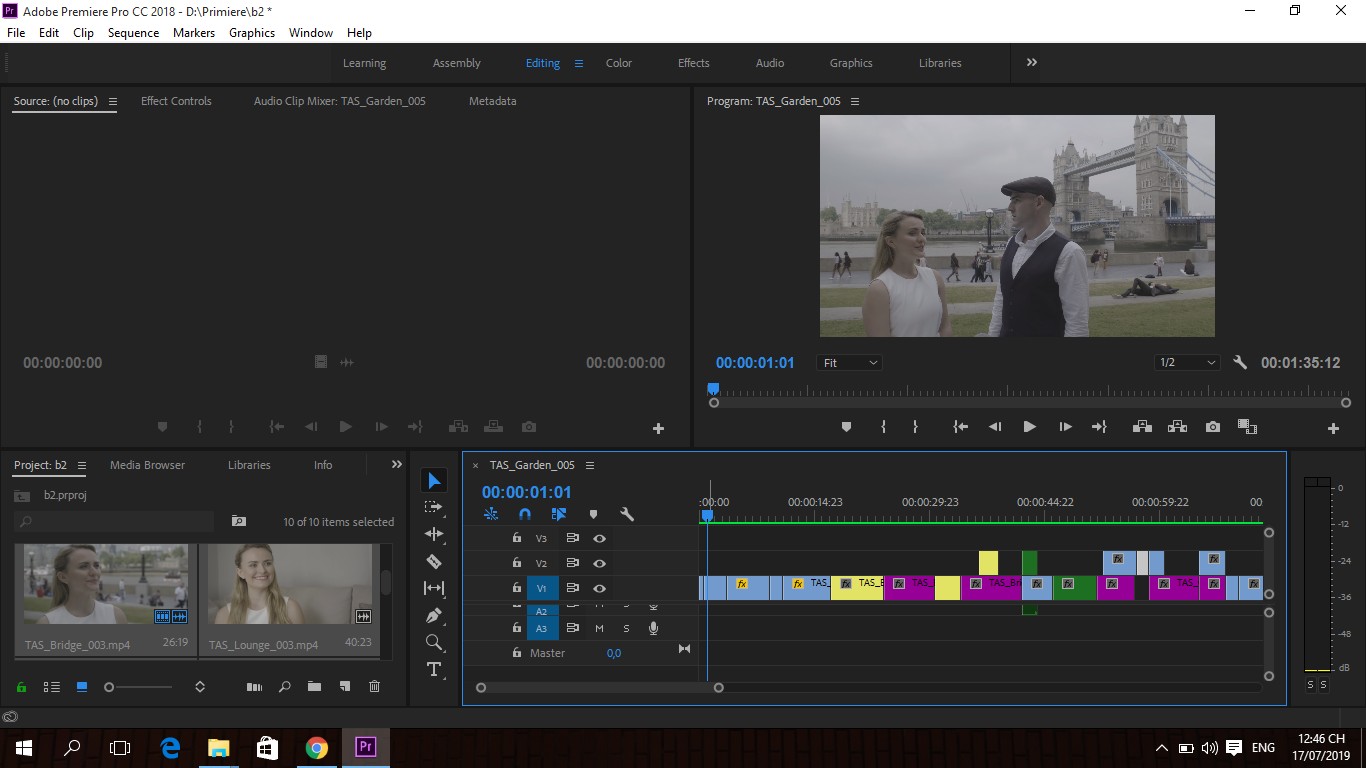
Task: Click Clear trash icon in Project panel
Action: click(374, 687)
